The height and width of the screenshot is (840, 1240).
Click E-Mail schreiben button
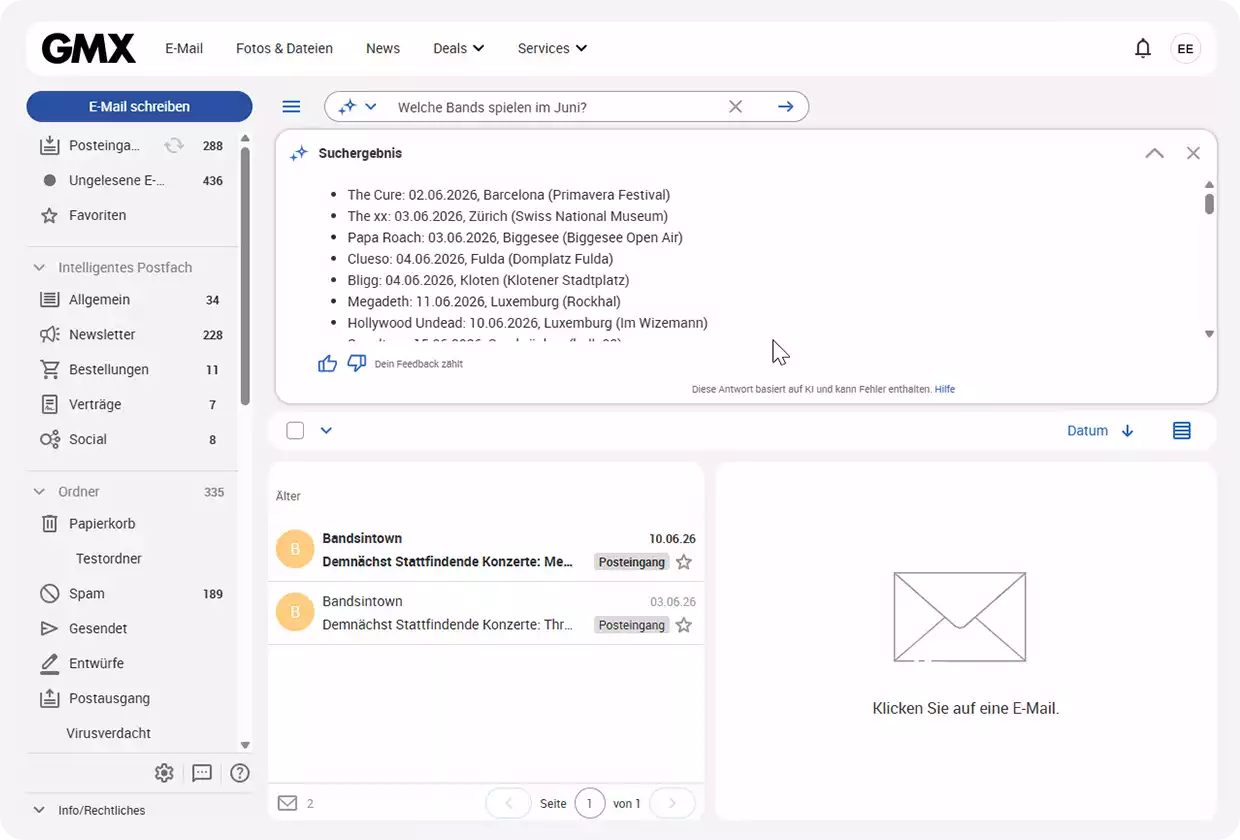point(139,107)
